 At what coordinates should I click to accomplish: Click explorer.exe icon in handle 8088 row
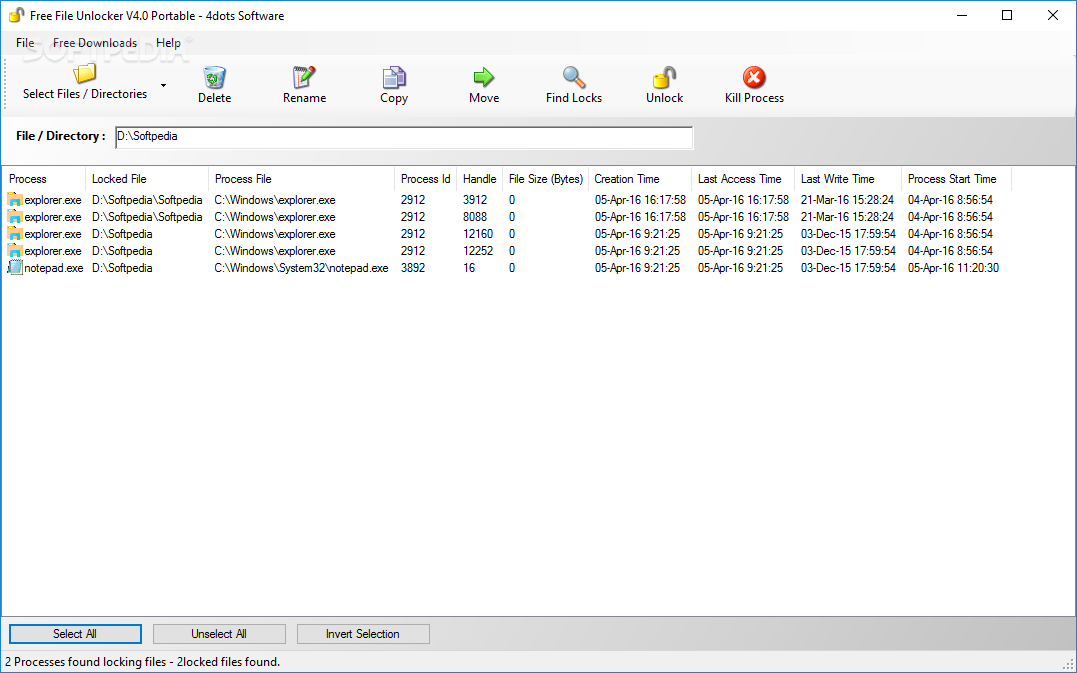[15, 217]
